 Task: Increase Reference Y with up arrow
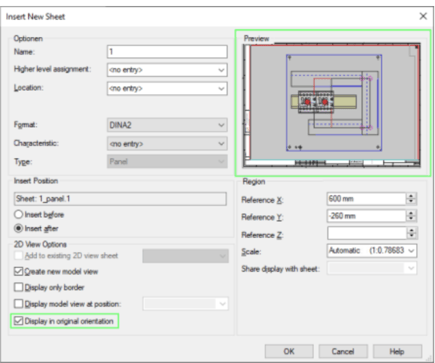coord(411,213)
